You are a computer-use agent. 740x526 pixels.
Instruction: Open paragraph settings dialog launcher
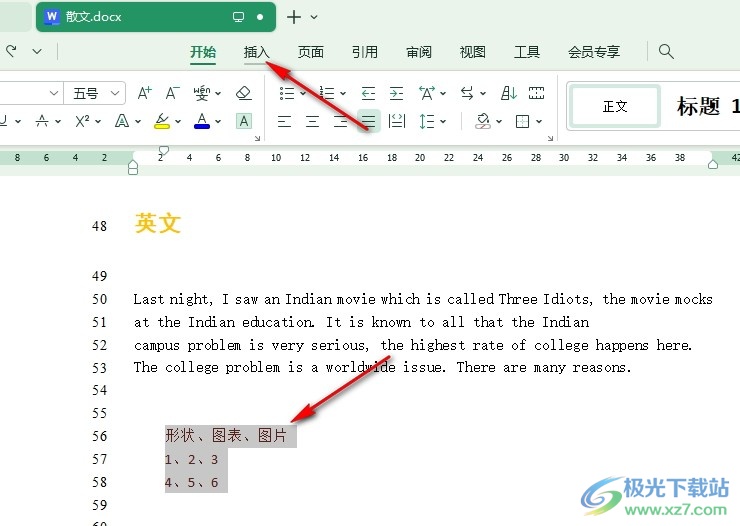550,138
